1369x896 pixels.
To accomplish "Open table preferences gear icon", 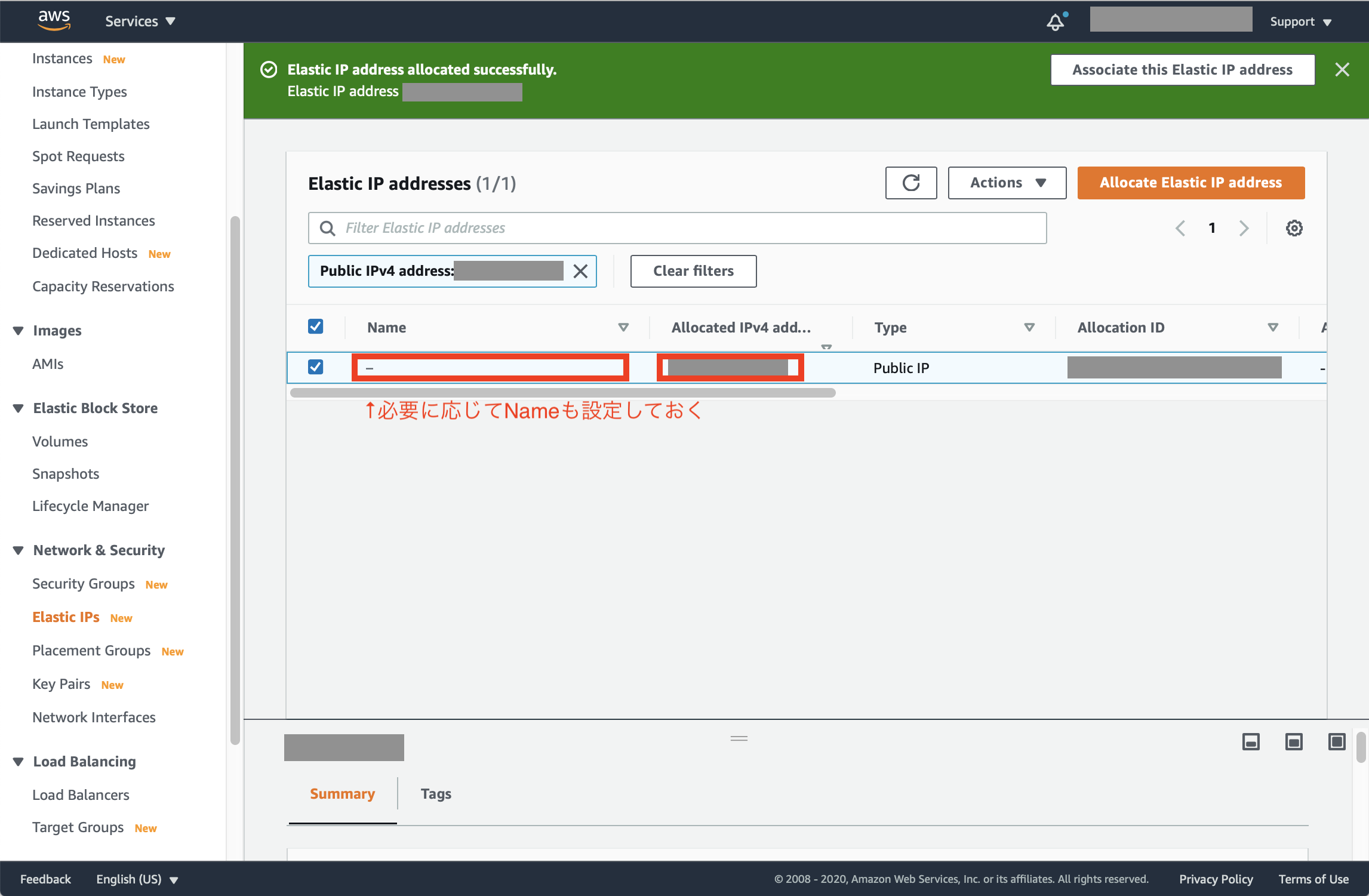I will point(1294,228).
